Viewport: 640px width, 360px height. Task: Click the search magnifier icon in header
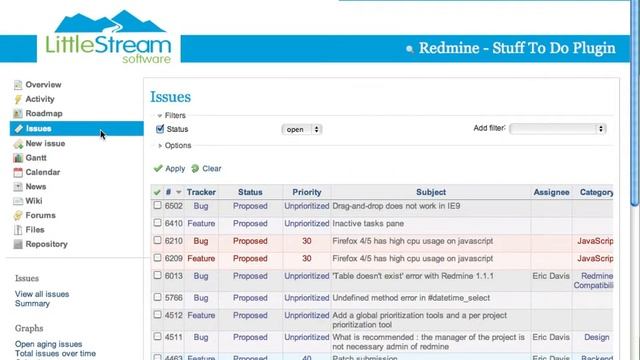click(x=410, y=49)
